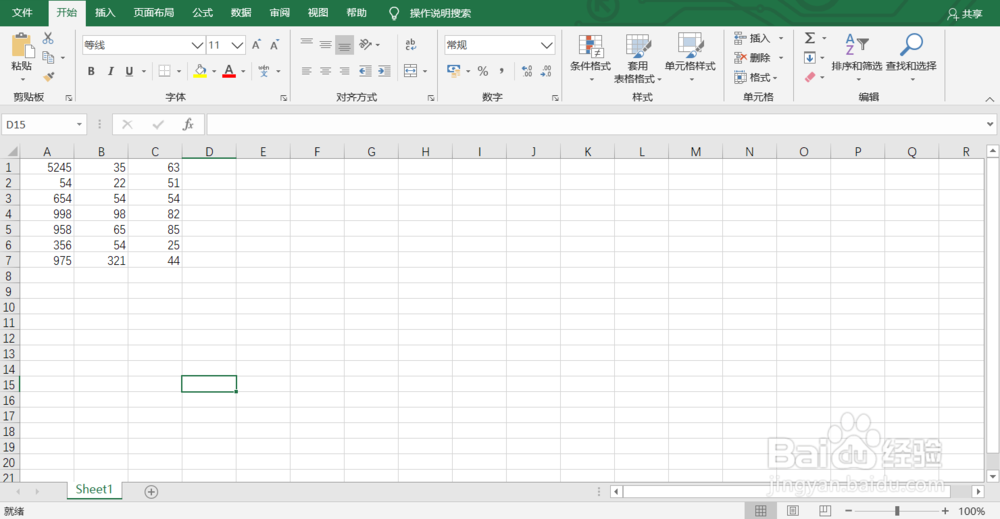Toggle center text alignment
Image resolution: width=1000 pixels, height=519 pixels.
(325, 71)
